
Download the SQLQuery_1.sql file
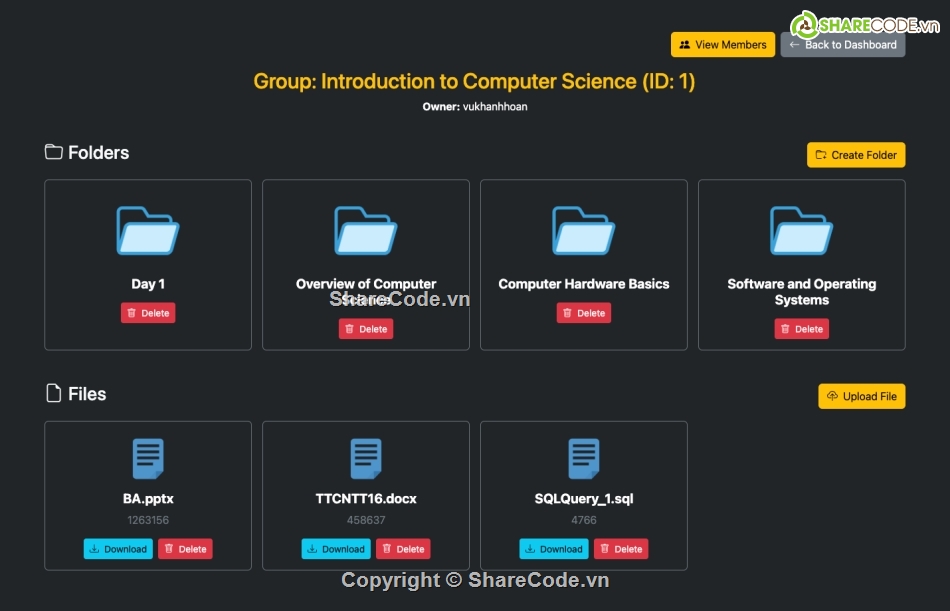coord(554,549)
